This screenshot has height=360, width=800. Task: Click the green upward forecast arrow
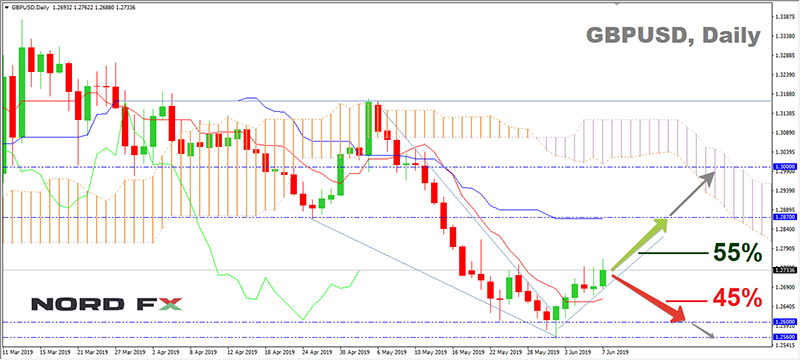pos(639,244)
